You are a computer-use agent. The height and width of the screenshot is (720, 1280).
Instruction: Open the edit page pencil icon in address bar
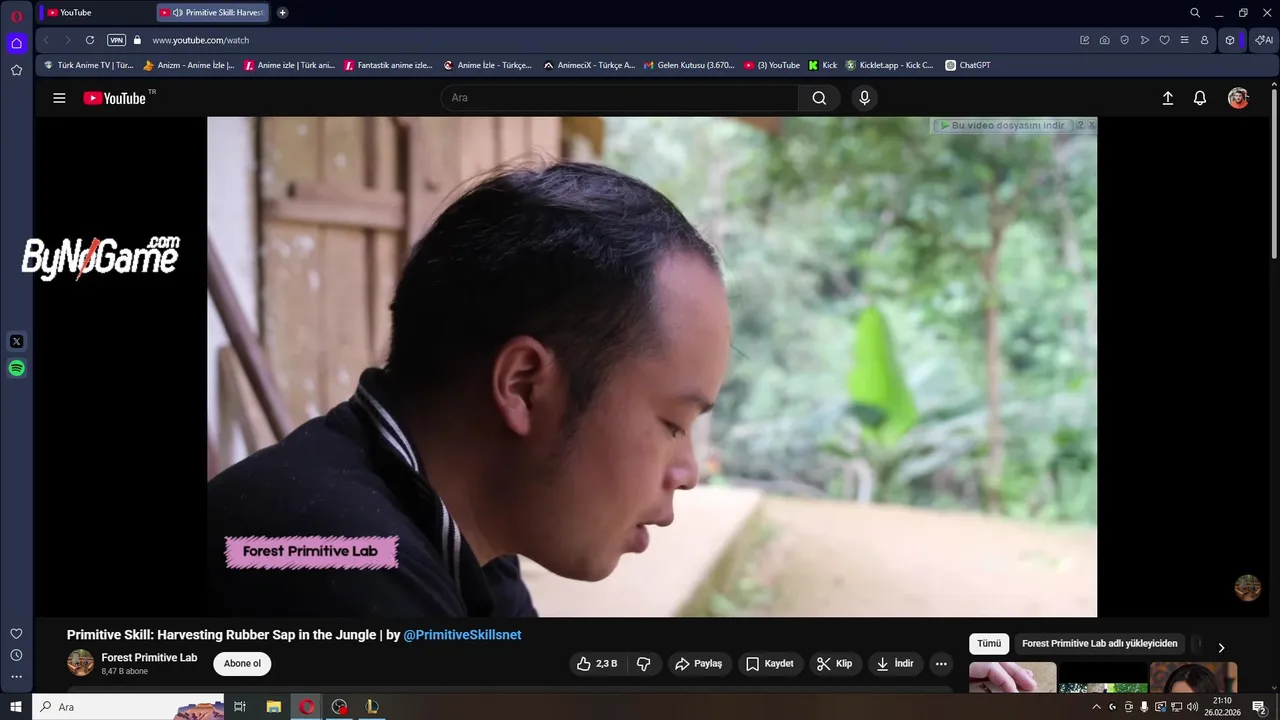(x=1084, y=40)
